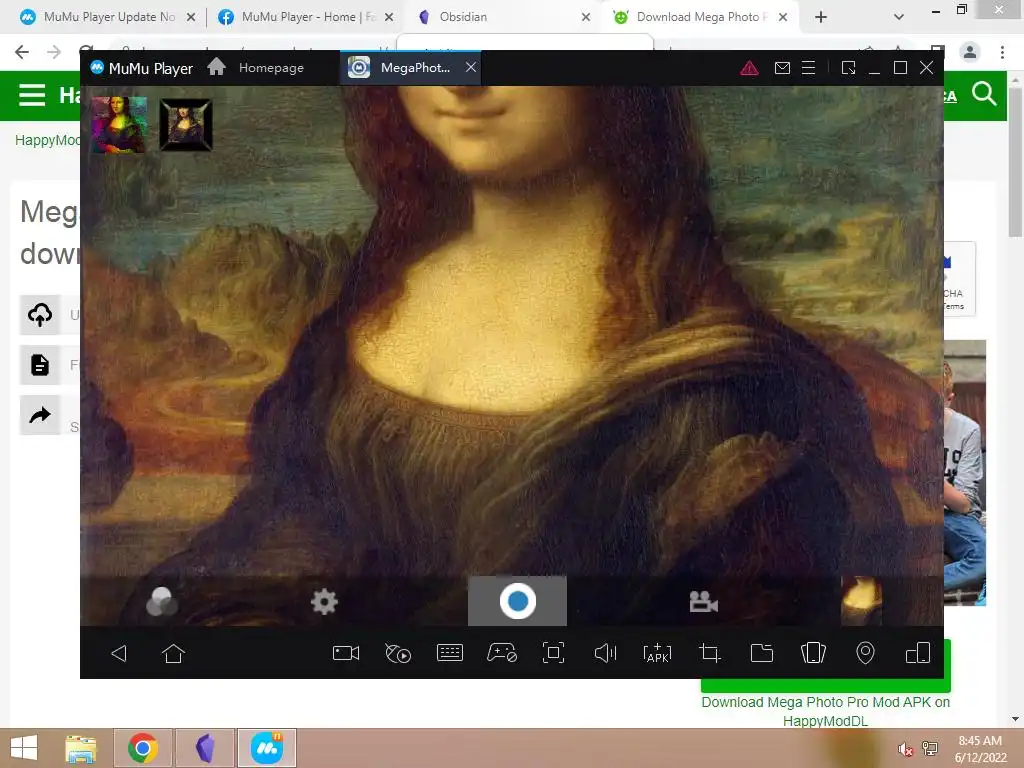Open the taskbar clock 8:45 AM
Viewport: 1024px width, 768px height.
pyautogui.click(x=980, y=749)
